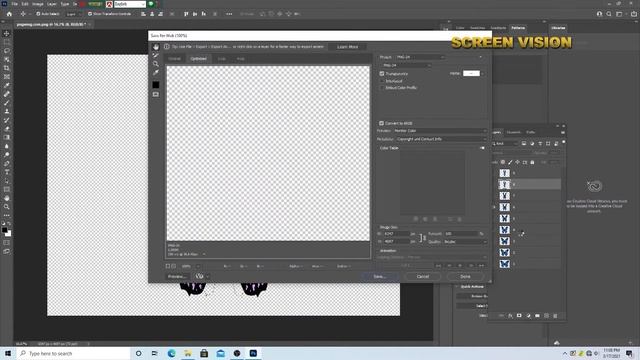Click the Save button

[380, 276]
